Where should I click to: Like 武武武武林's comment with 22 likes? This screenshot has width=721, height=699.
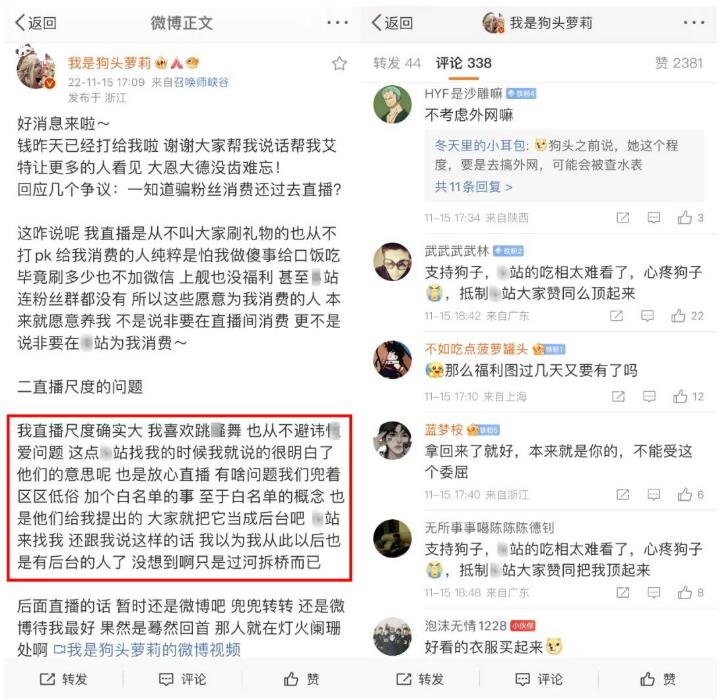coord(687,315)
